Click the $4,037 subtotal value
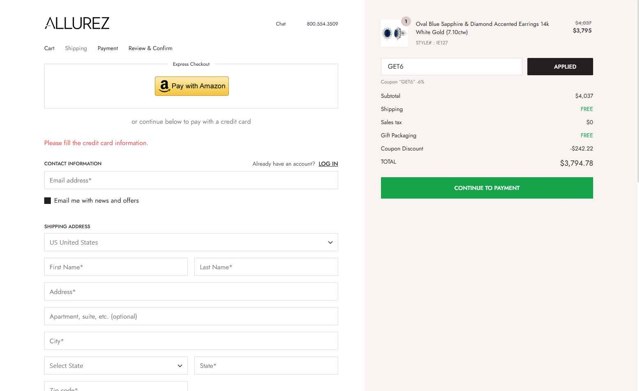This screenshot has width=639, height=391. coord(584,96)
